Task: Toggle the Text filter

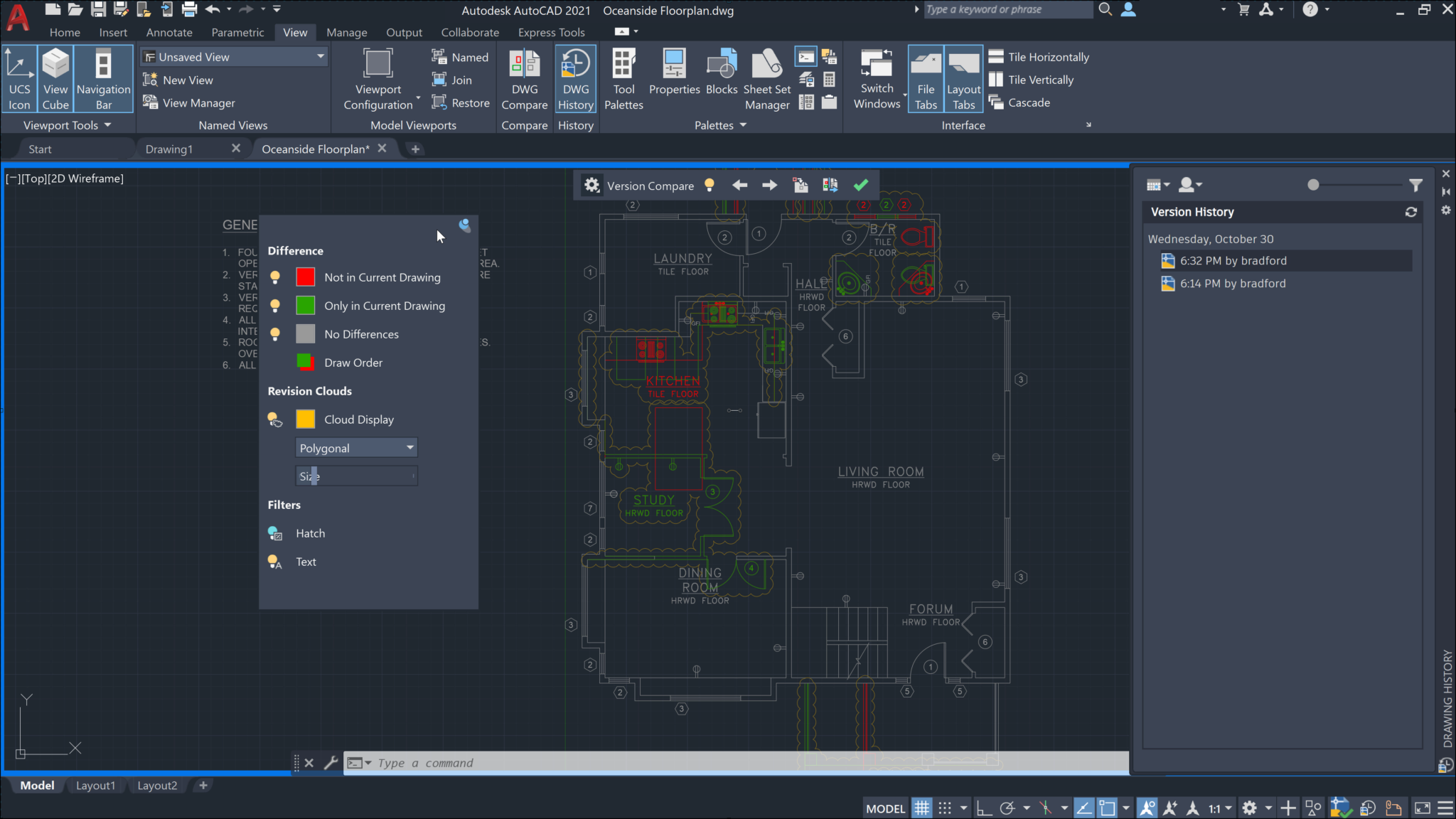Action: (274, 562)
